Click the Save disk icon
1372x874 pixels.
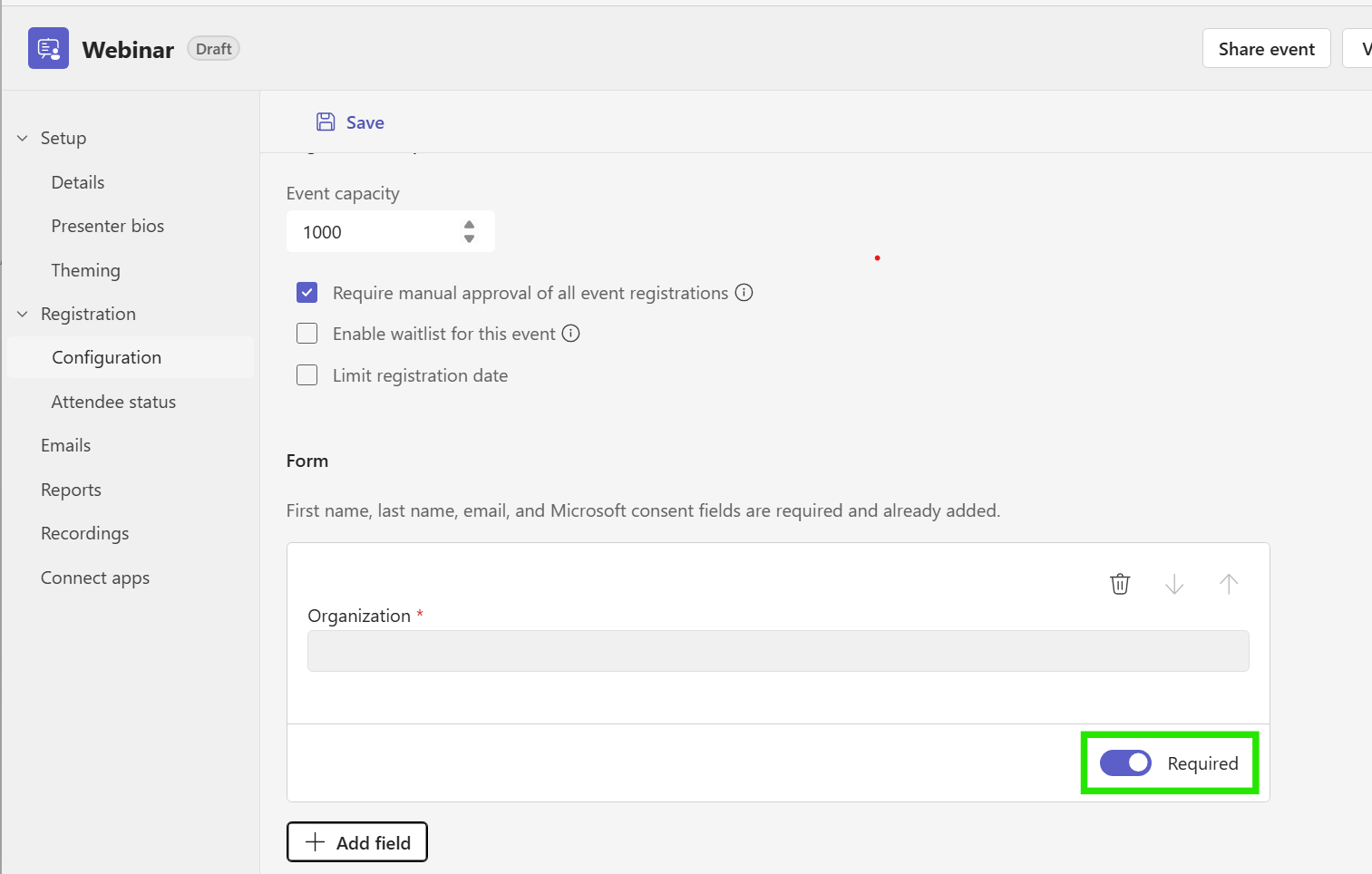click(x=326, y=122)
